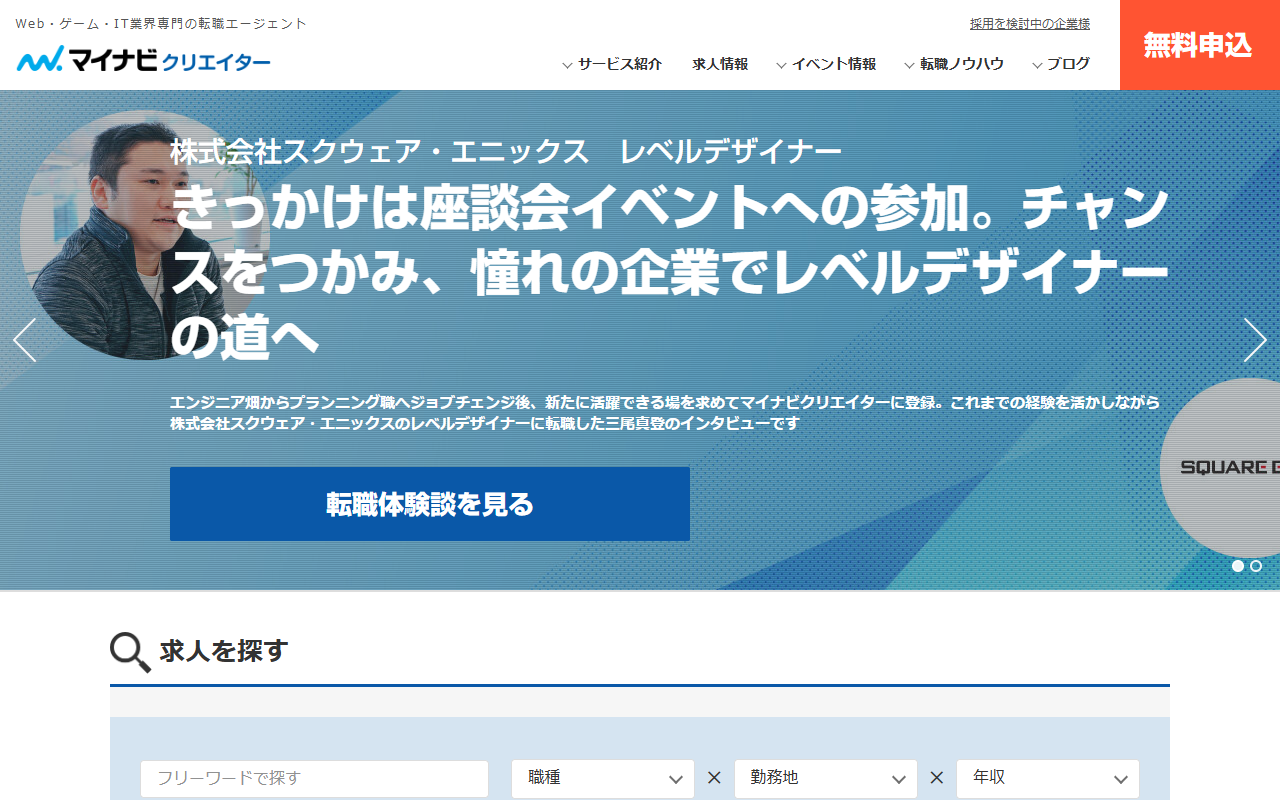Click the Mynavi Creator logo
The width and height of the screenshot is (1280, 800).
tap(143, 61)
